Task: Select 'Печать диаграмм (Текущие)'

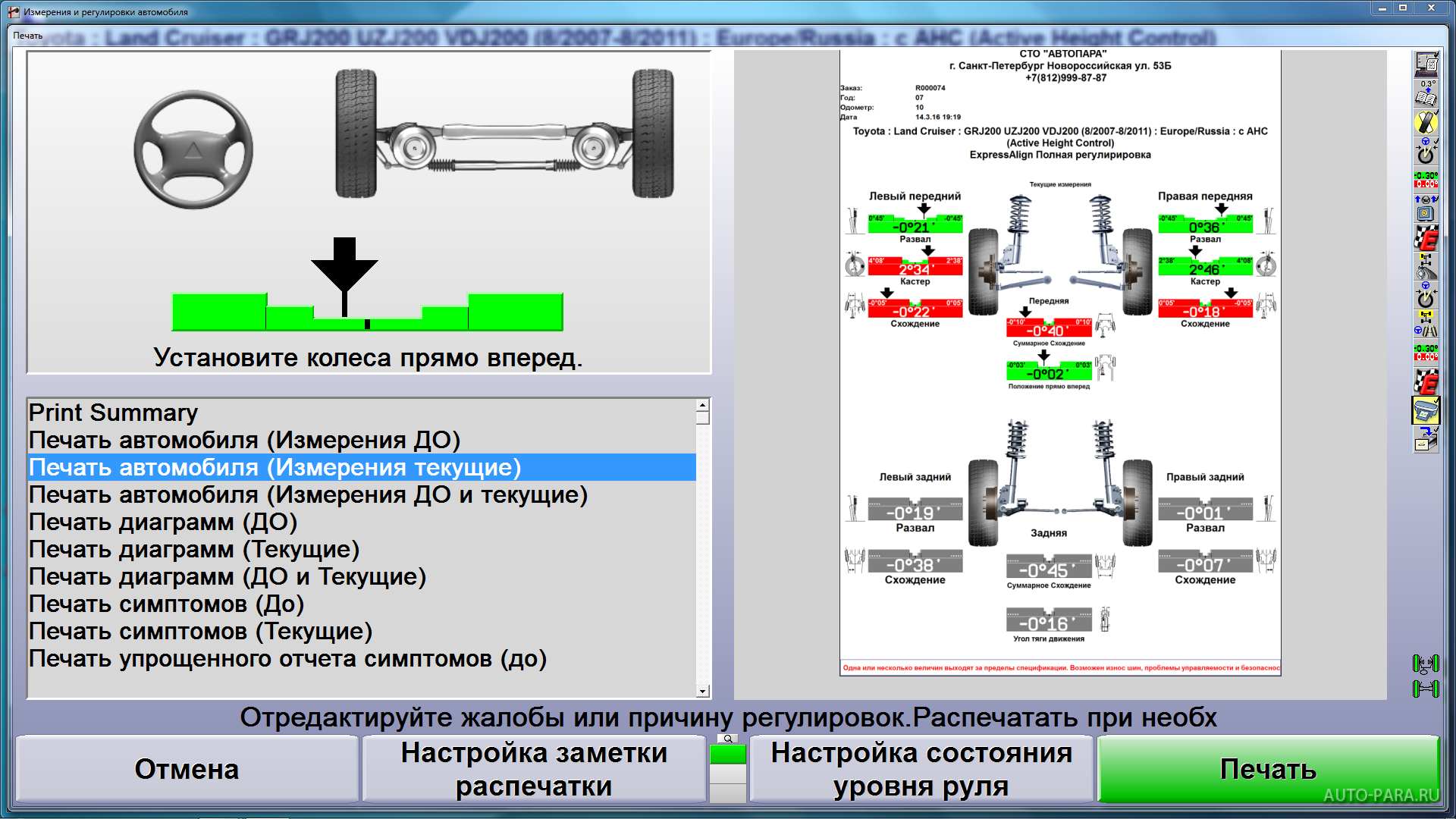Action: (x=362, y=549)
